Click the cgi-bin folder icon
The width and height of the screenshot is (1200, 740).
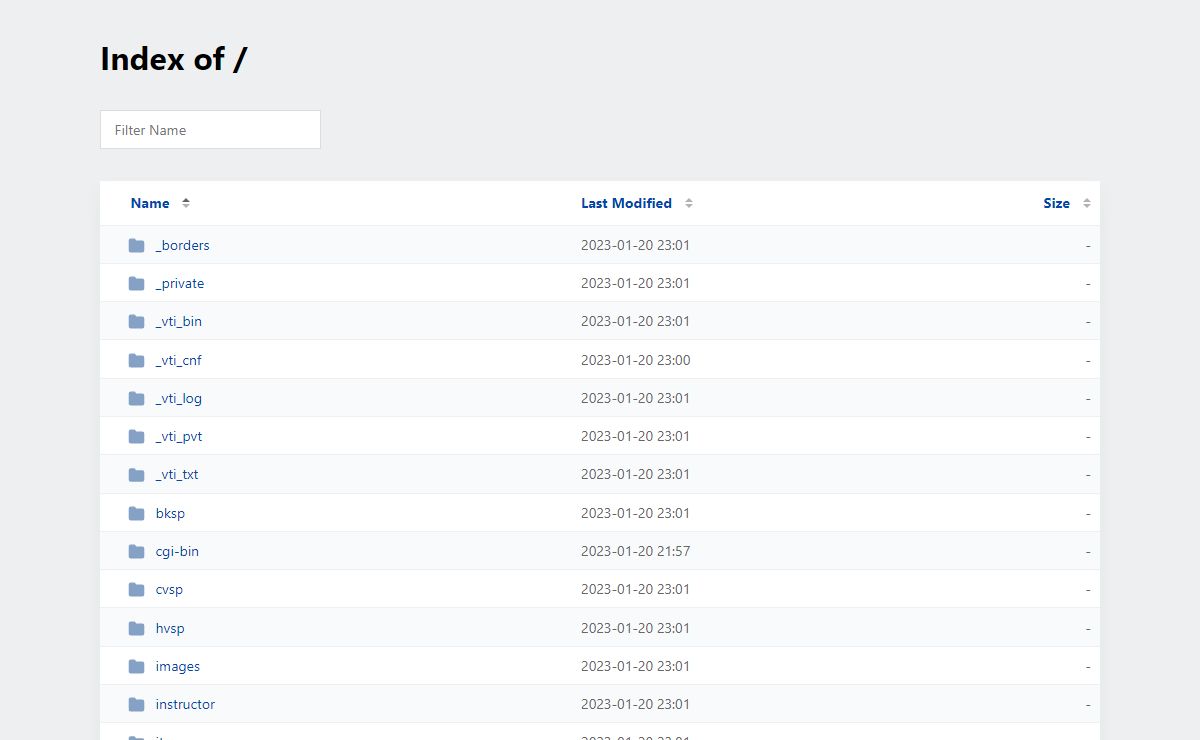[x=137, y=552]
